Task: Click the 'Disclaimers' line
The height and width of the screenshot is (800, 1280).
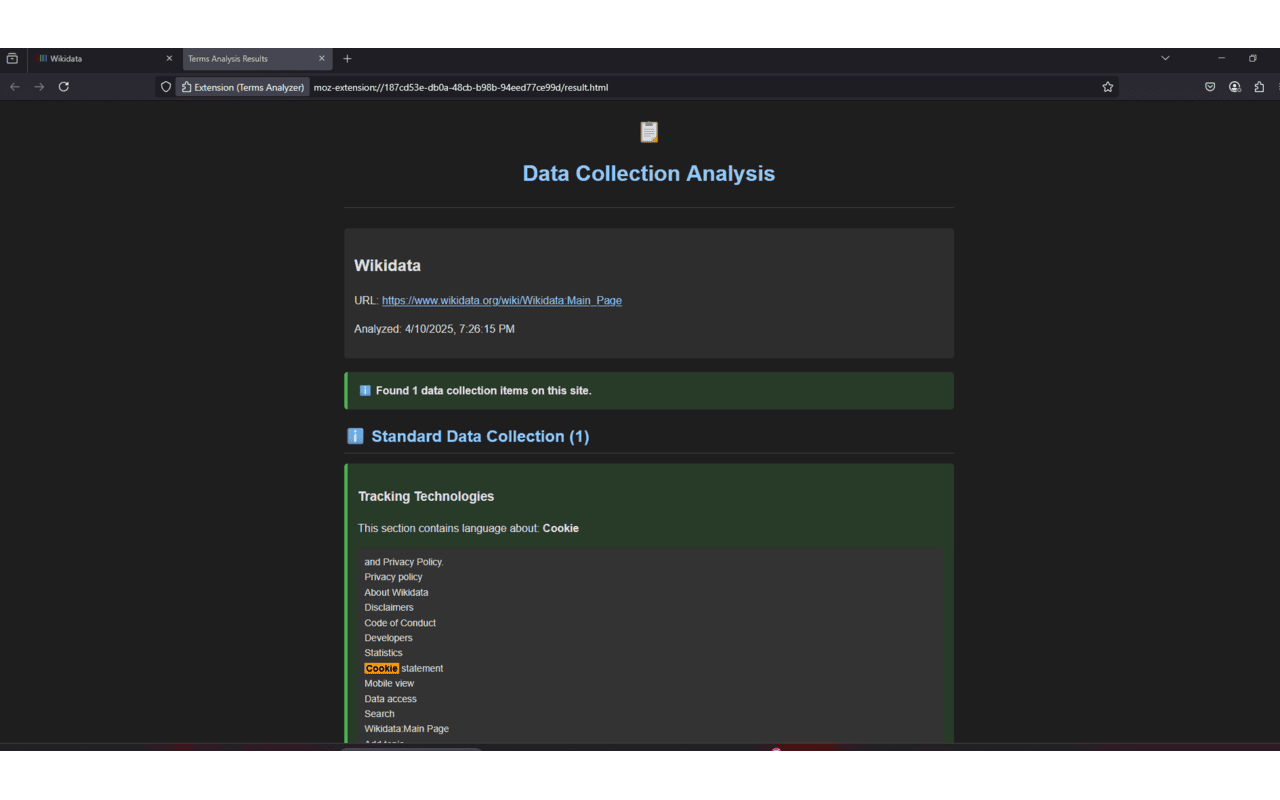Action: pos(389,608)
